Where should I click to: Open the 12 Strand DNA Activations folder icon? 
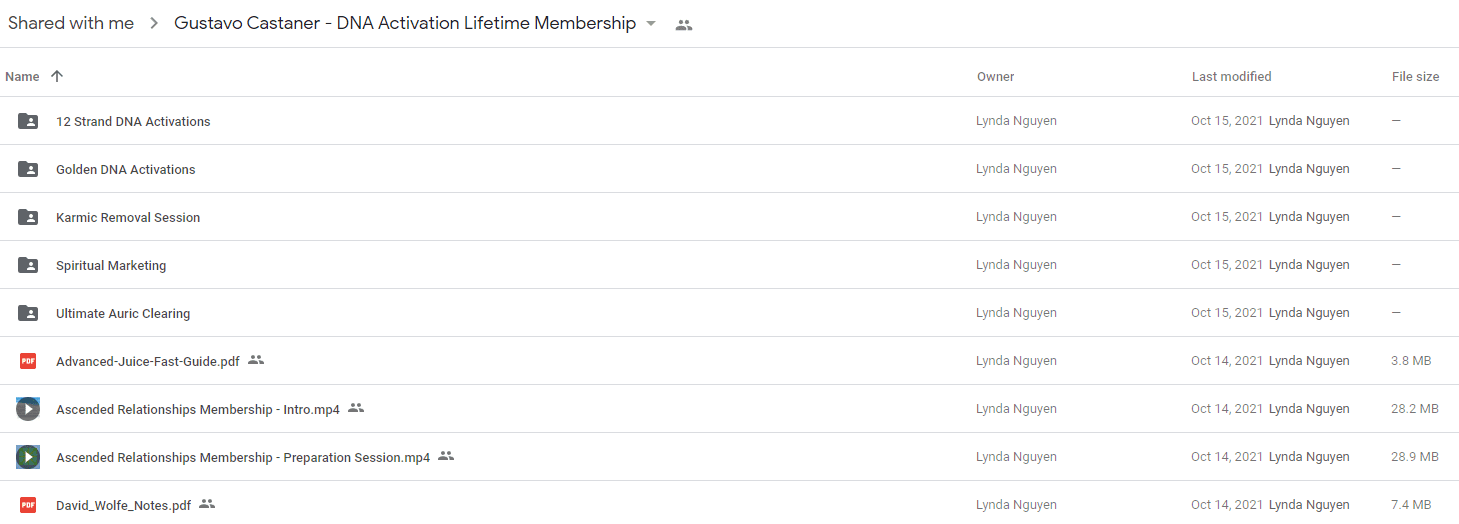28,121
